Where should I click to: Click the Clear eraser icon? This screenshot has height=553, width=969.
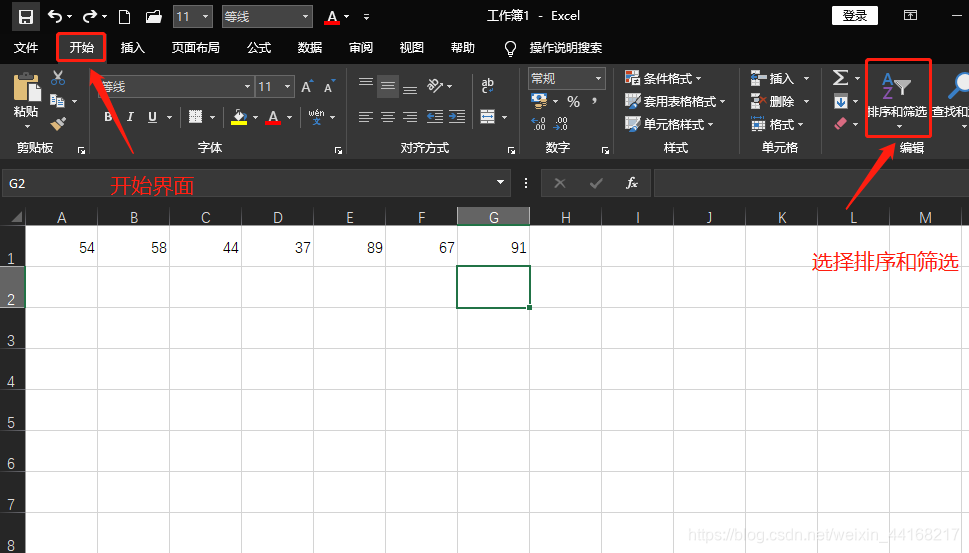click(x=840, y=124)
